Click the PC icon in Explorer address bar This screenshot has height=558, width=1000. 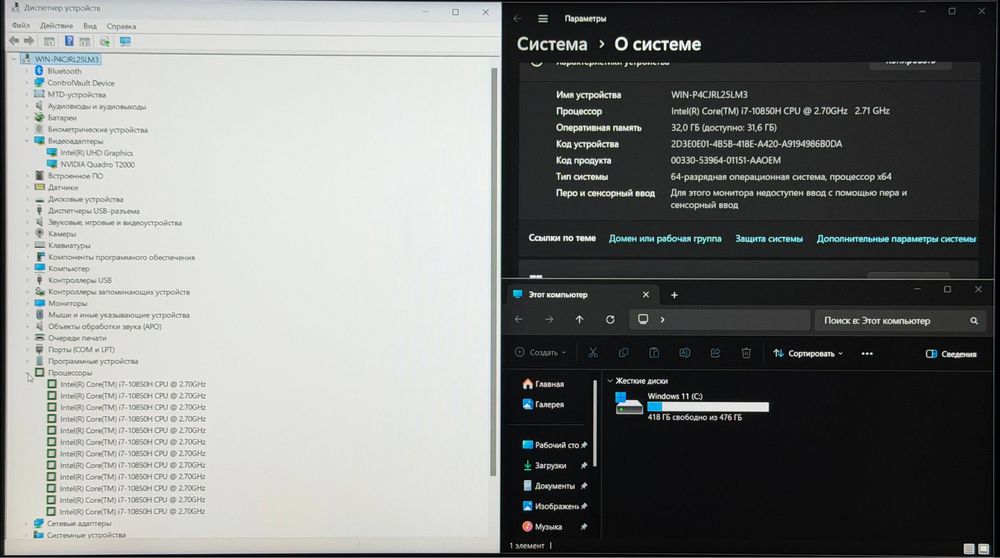pyautogui.click(x=643, y=319)
